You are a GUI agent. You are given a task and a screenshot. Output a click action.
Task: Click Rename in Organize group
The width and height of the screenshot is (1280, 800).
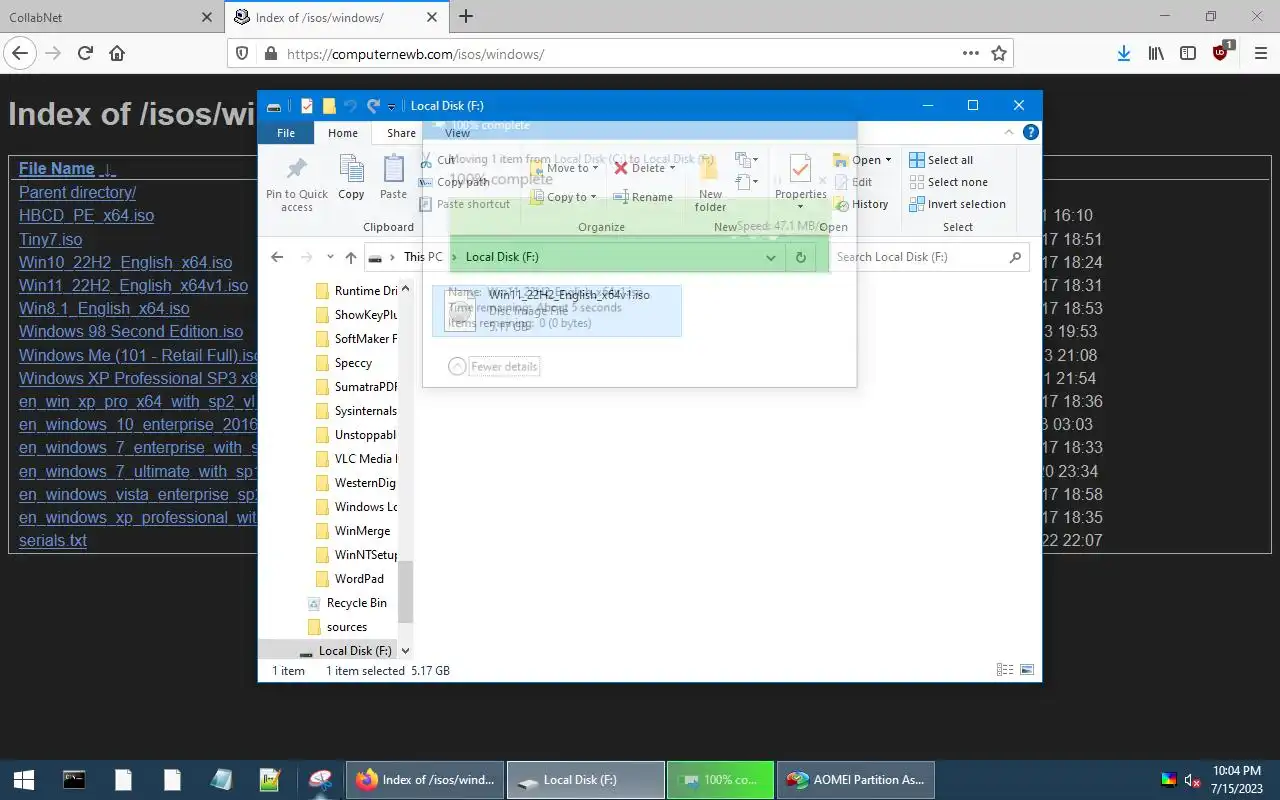point(642,197)
